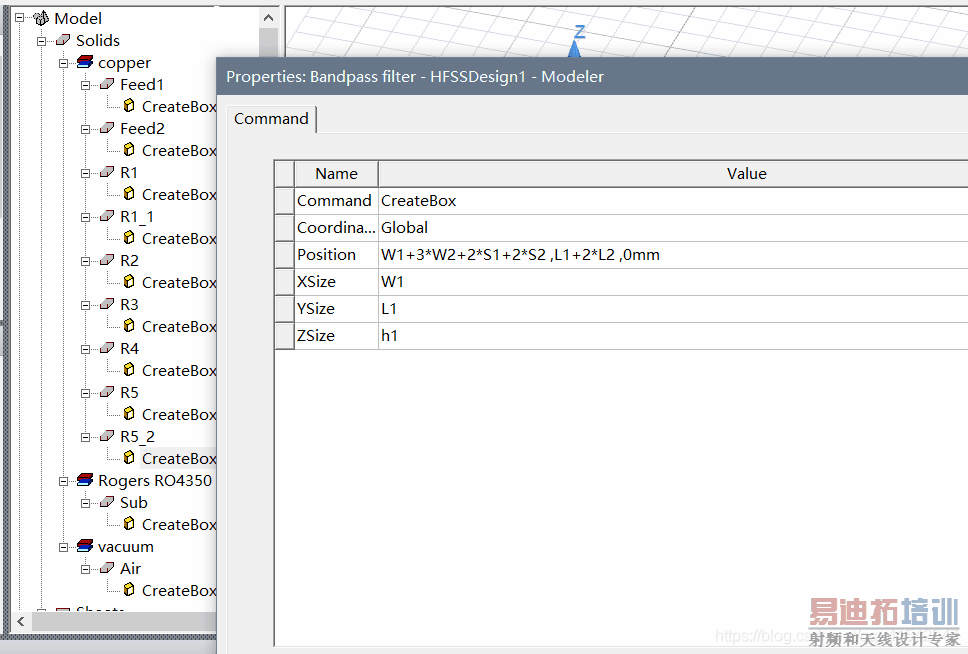Click model tree scroll-up arrow
Screen dimensions: 968x654
[x=269, y=18]
